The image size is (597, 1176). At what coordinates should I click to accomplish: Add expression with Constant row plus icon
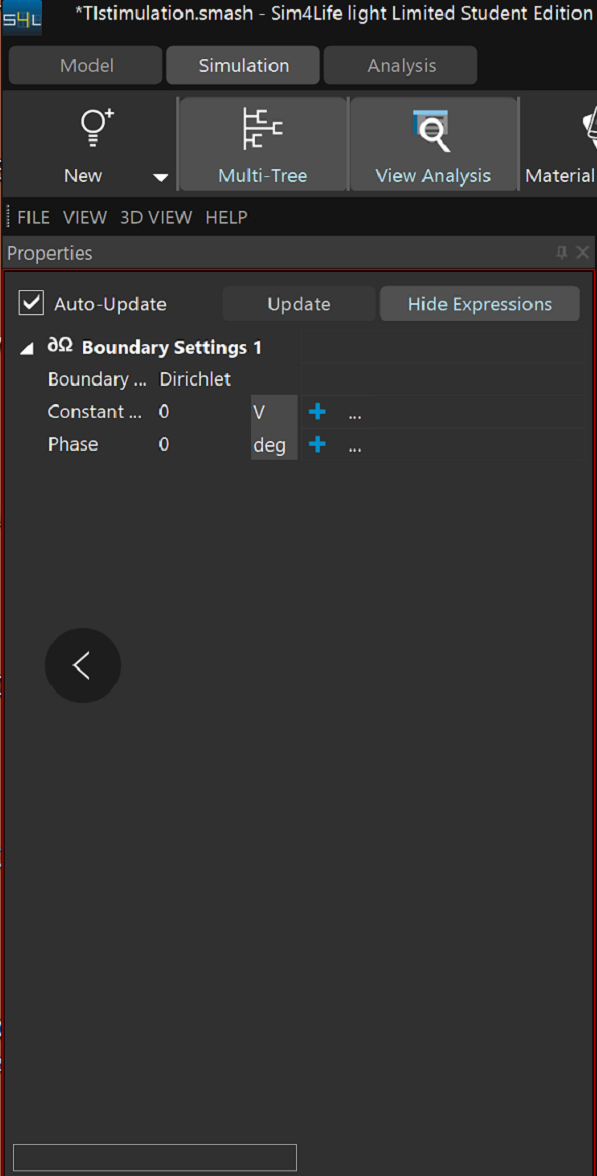point(317,411)
